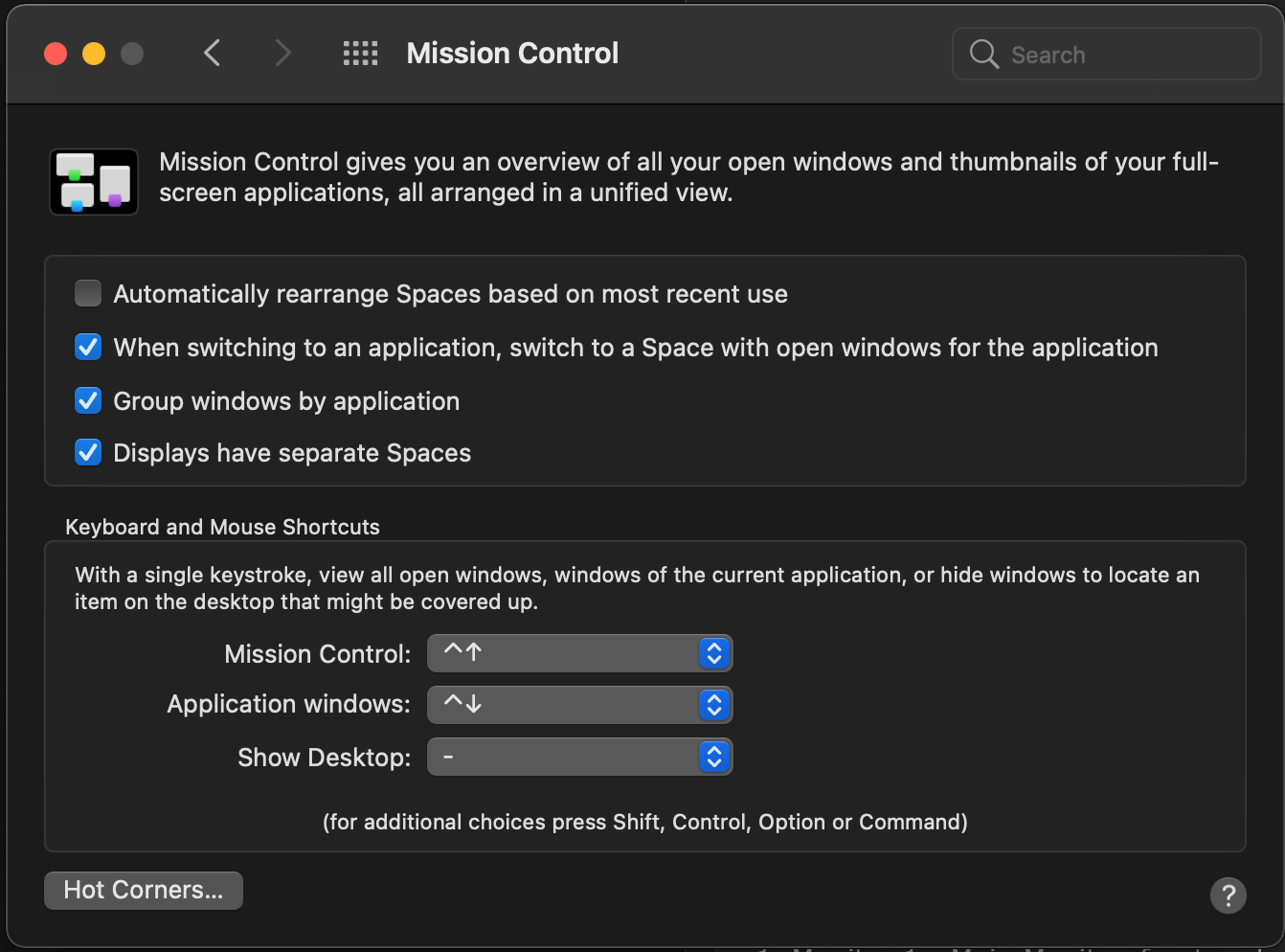The width and height of the screenshot is (1285, 952).
Task: Click 'Automatically rearrange Spaces' label text
Action: [x=451, y=294]
